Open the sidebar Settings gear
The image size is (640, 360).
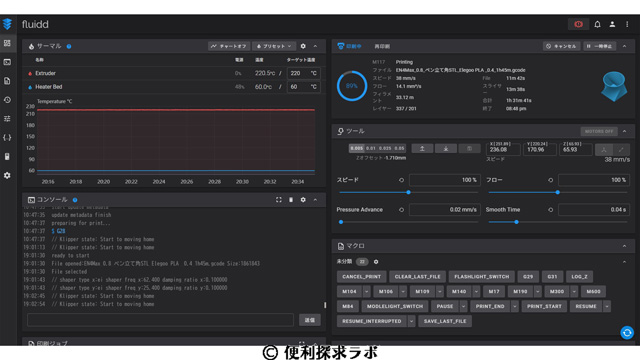coord(7,175)
